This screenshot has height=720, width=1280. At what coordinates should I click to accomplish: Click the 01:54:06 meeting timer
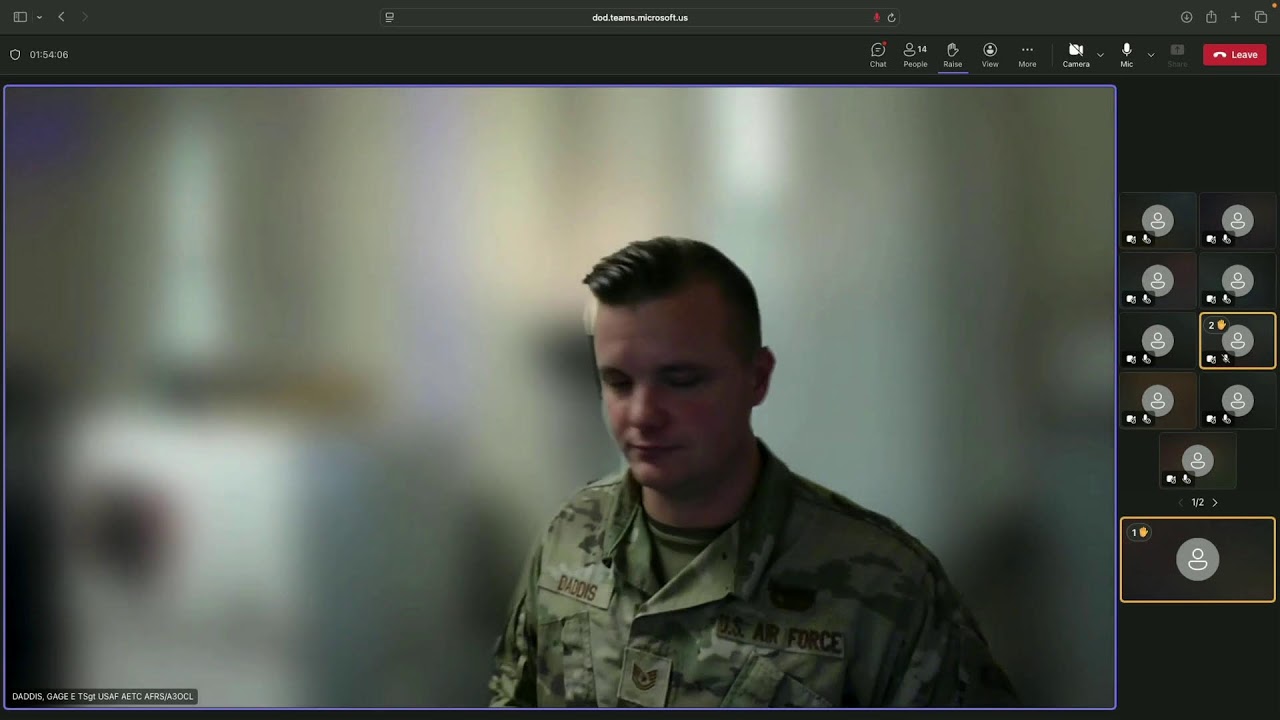coord(49,55)
